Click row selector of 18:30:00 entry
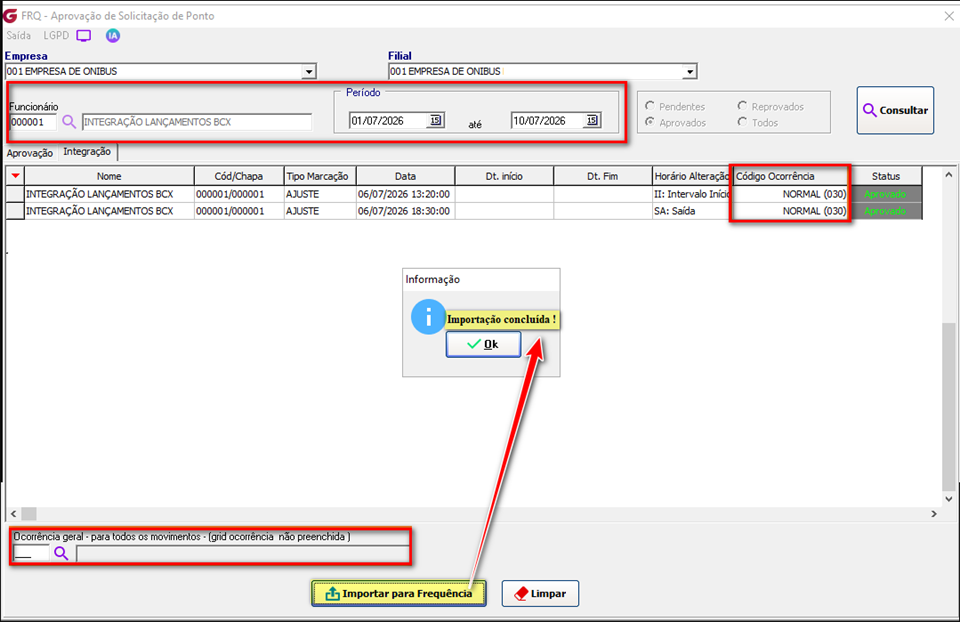960x622 pixels. 15,211
